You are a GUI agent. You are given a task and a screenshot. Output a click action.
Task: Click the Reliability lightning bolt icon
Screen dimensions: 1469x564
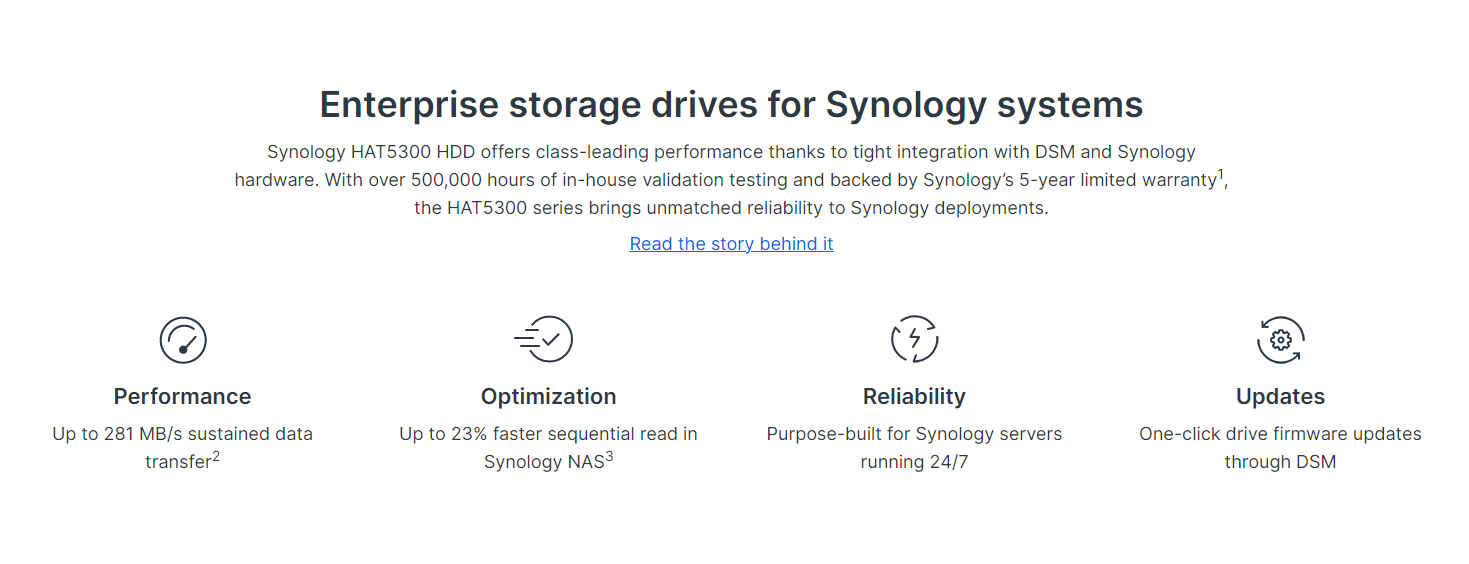pos(914,340)
